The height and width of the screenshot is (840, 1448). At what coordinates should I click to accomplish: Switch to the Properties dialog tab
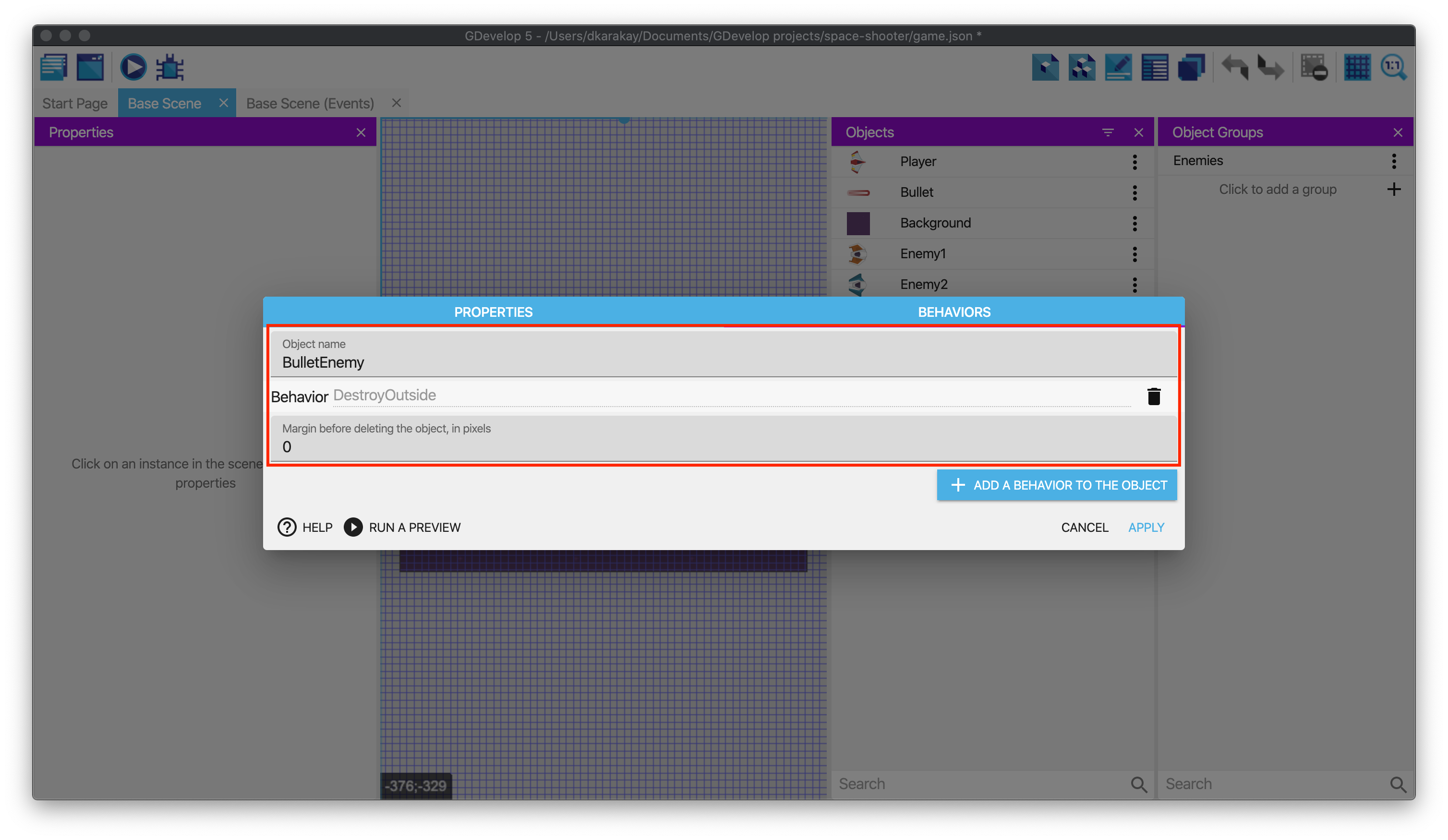(493, 312)
